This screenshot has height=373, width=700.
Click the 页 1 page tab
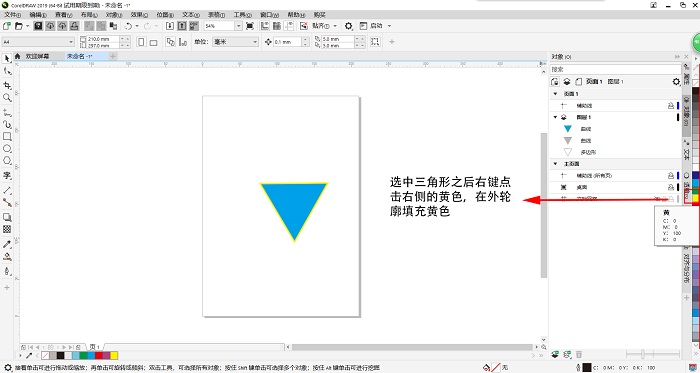(94, 347)
